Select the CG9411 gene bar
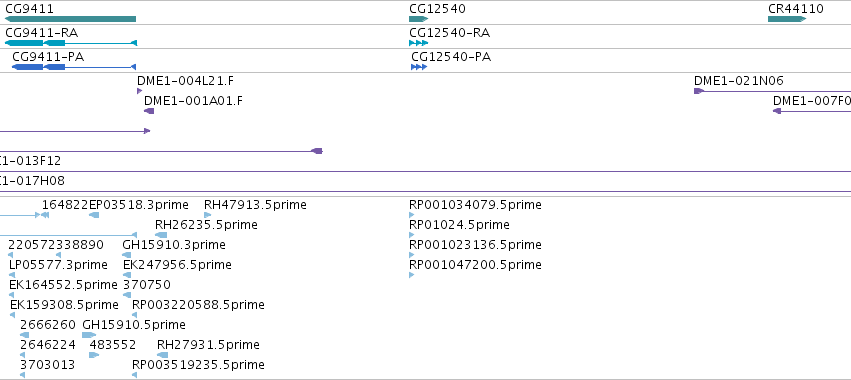This screenshot has width=851, height=380. tap(70, 19)
